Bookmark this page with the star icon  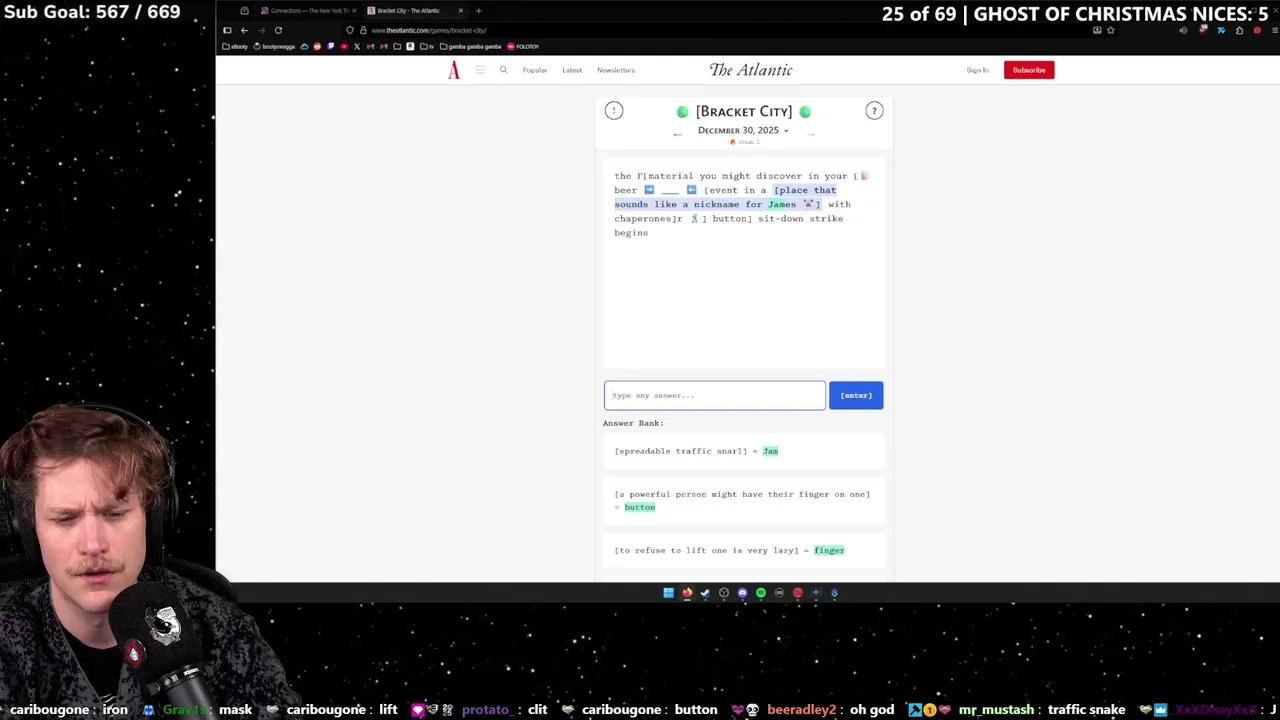[x=1110, y=30]
